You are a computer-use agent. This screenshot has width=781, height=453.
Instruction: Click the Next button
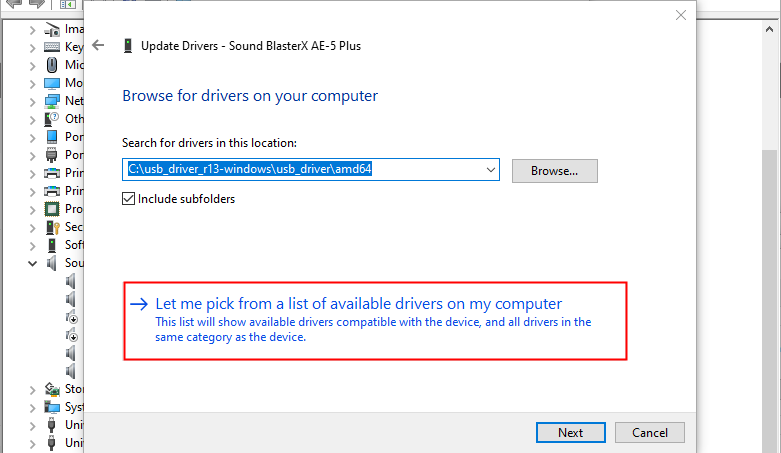click(x=570, y=433)
